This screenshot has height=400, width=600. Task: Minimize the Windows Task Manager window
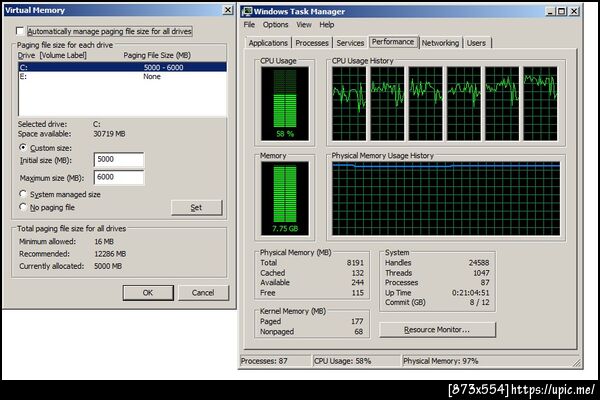tap(550, 11)
